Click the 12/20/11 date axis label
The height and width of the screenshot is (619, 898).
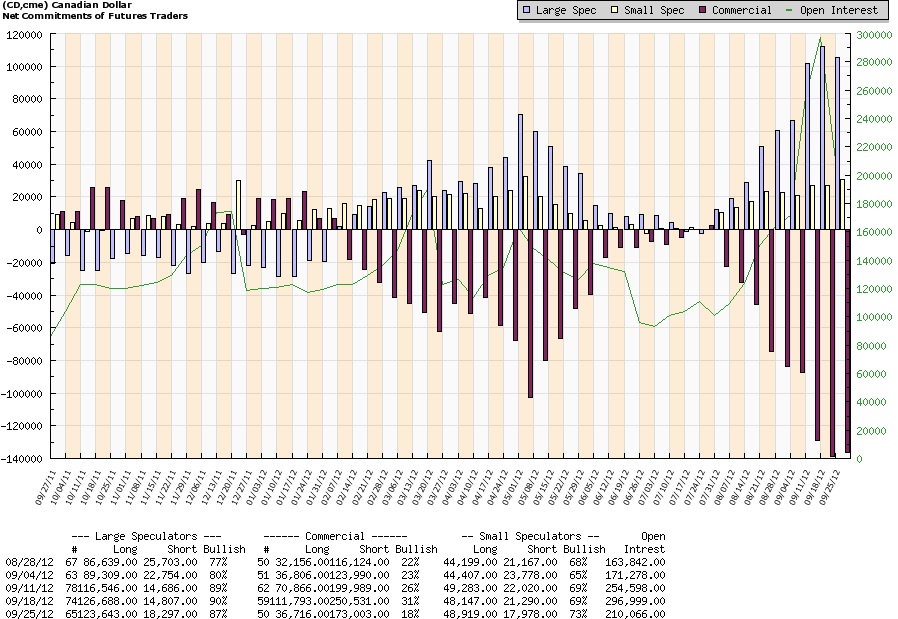click(x=227, y=487)
